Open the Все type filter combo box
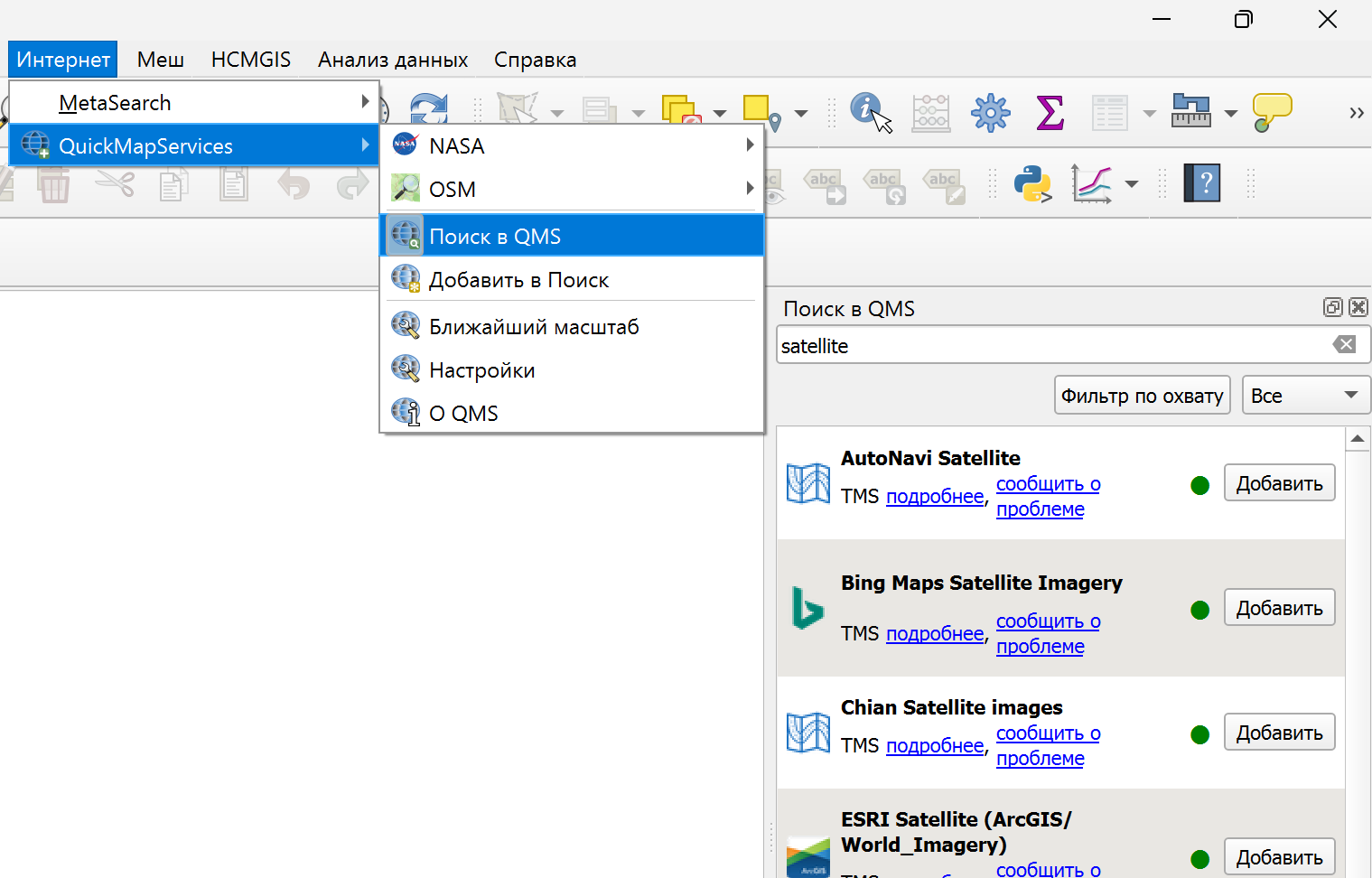 point(1306,395)
